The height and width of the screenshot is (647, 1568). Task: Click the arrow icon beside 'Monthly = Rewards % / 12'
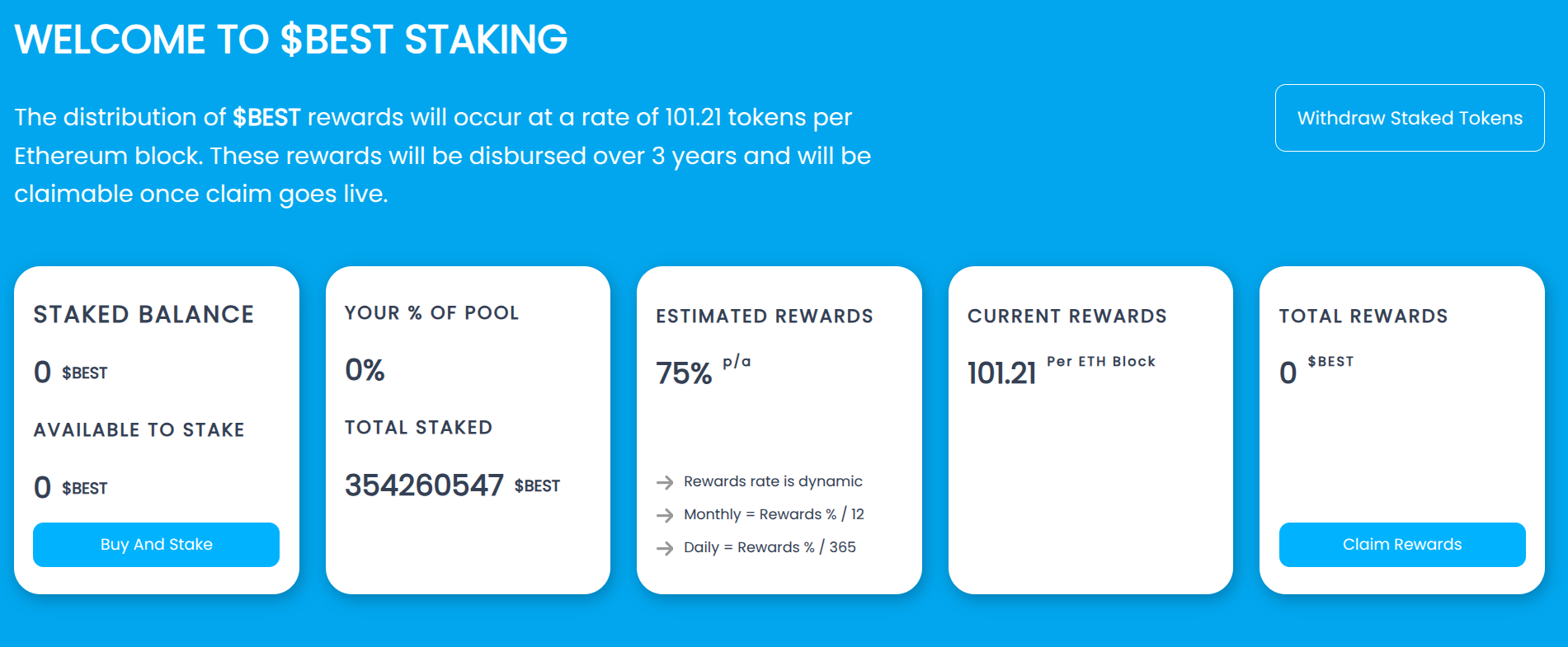[x=666, y=514]
